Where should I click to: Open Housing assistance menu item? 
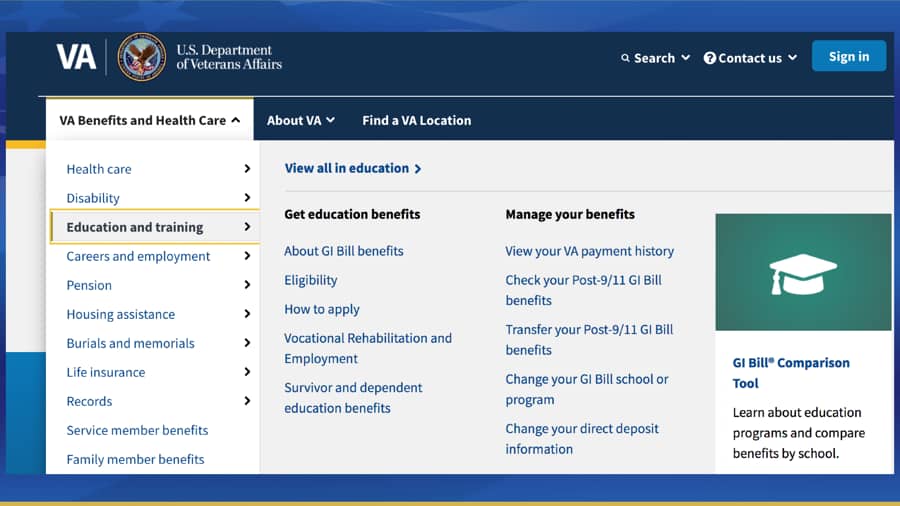[x=121, y=314]
